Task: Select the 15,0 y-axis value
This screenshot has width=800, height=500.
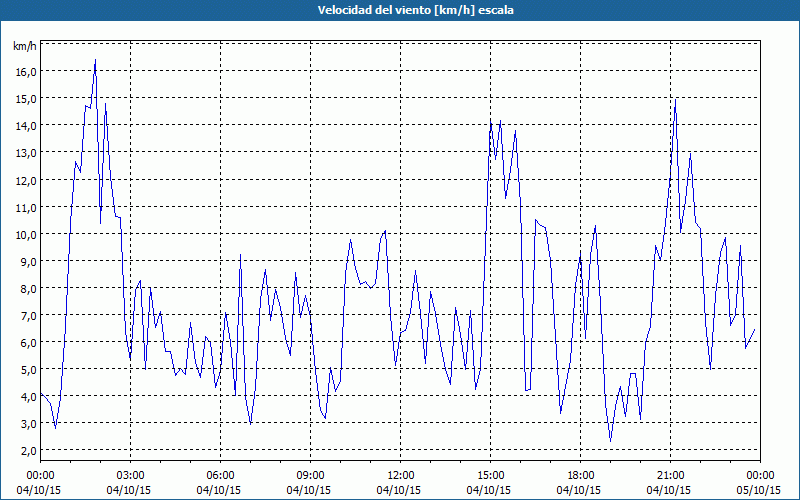Action: 26,98
